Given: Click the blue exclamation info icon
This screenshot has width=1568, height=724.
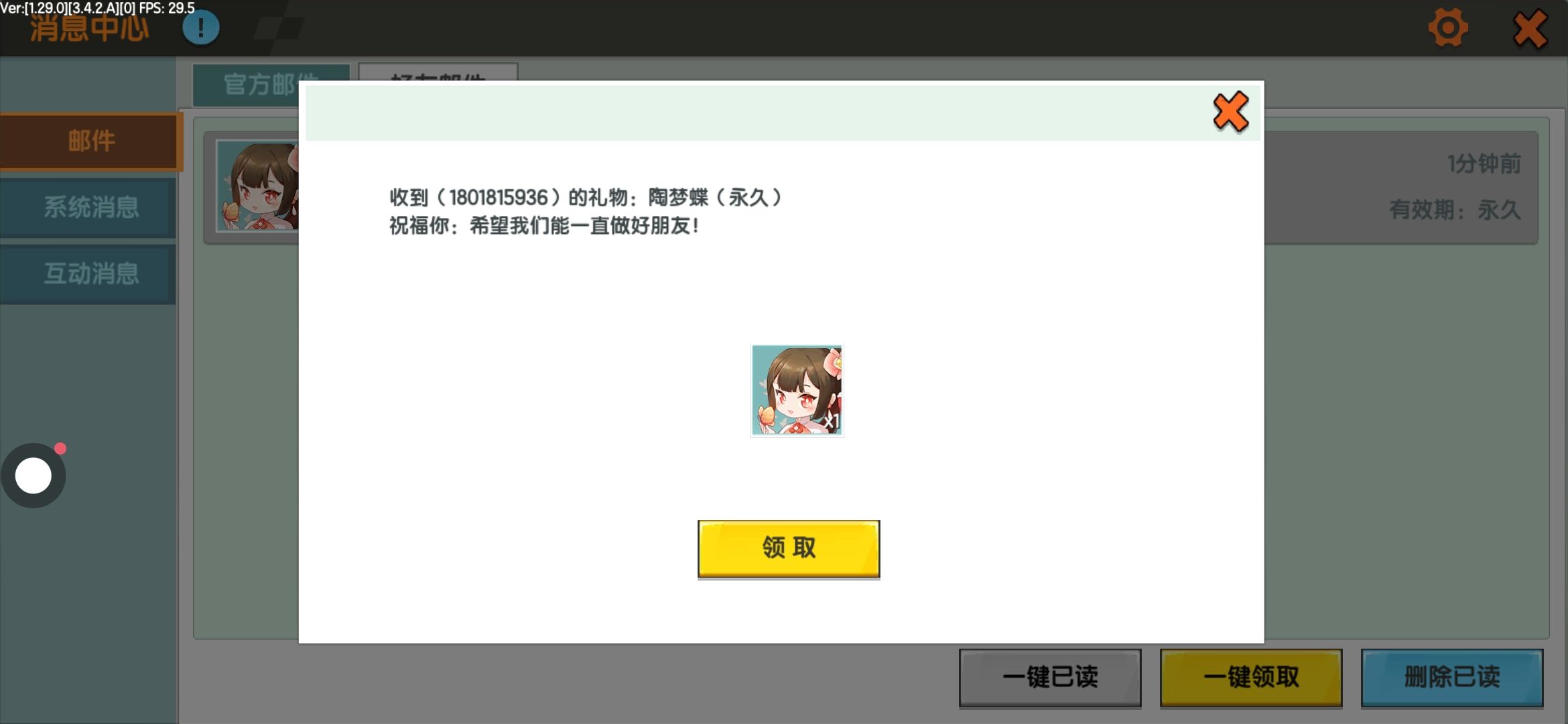Looking at the screenshot, I should (200, 28).
